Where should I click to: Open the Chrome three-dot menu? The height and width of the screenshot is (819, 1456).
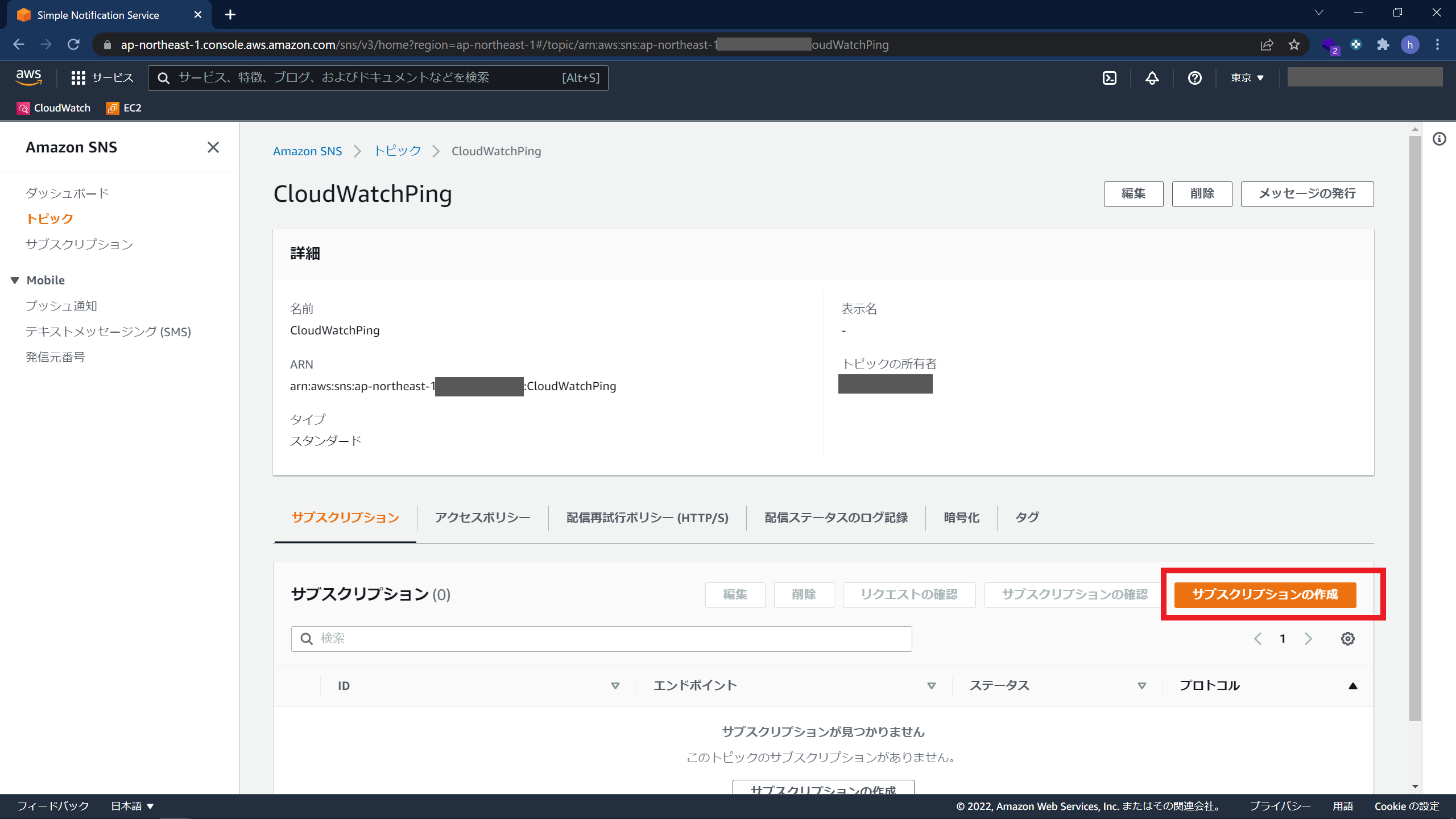[x=1437, y=44]
